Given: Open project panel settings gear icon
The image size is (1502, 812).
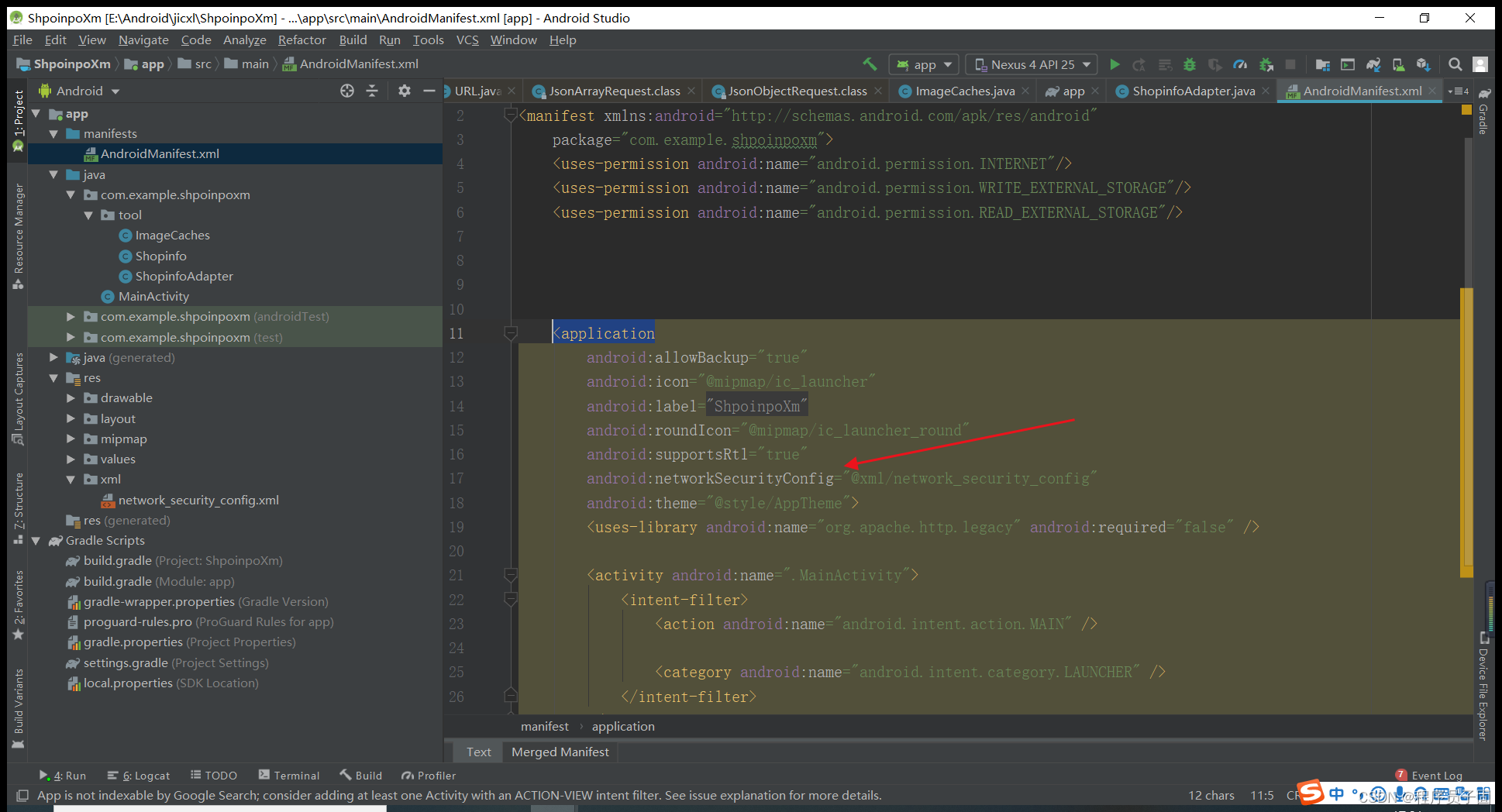Looking at the screenshot, I should point(404,91).
